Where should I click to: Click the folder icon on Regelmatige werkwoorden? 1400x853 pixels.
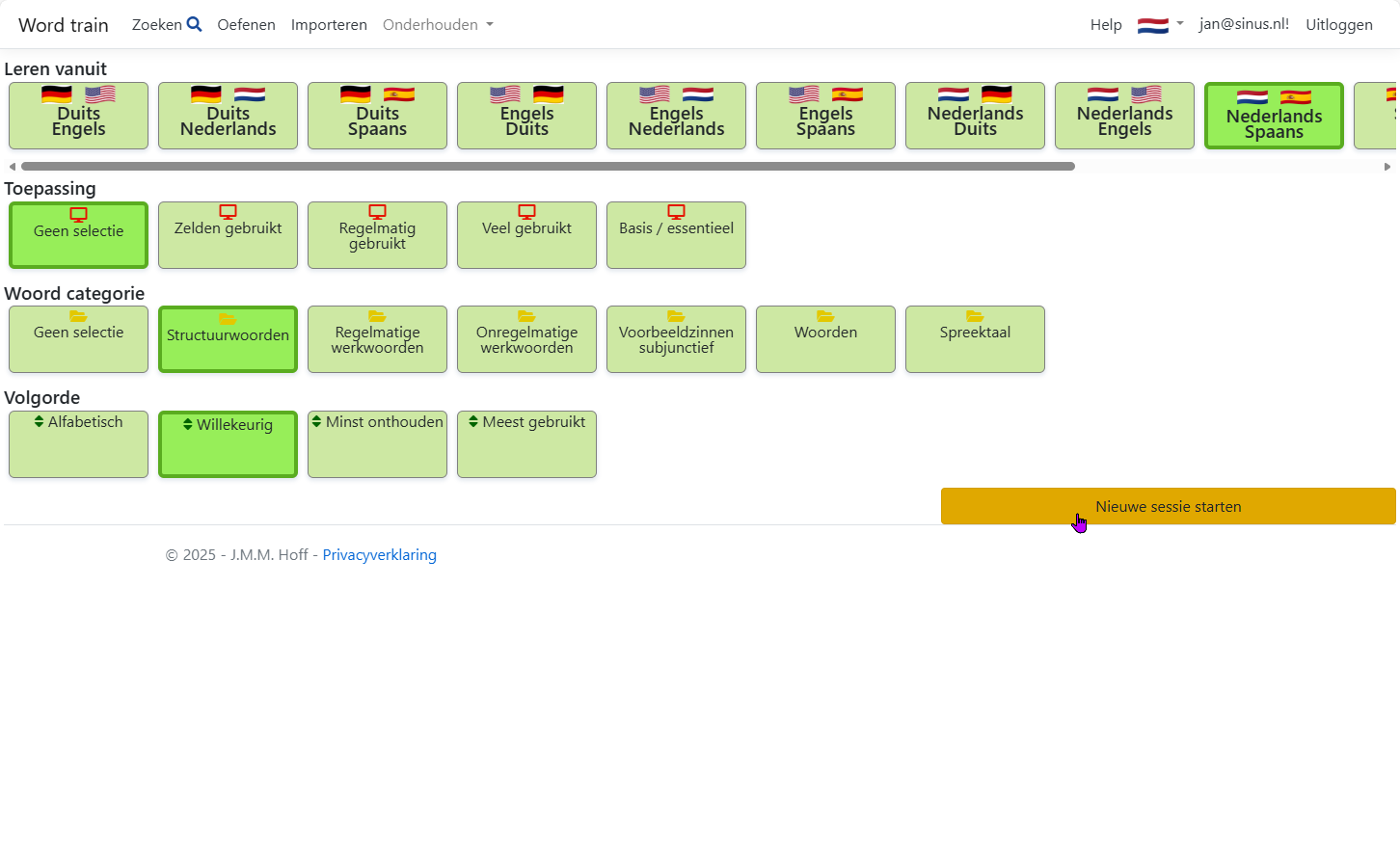[x=377, y=316]
